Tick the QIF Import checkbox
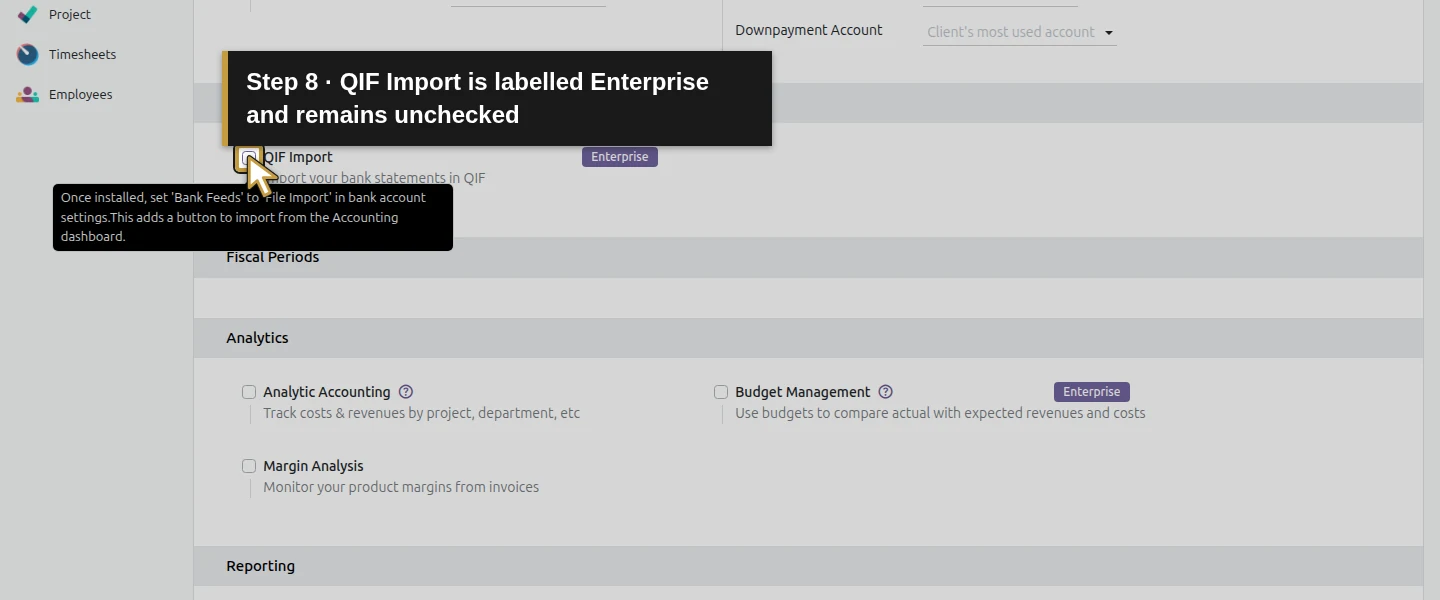 (249, 157)
